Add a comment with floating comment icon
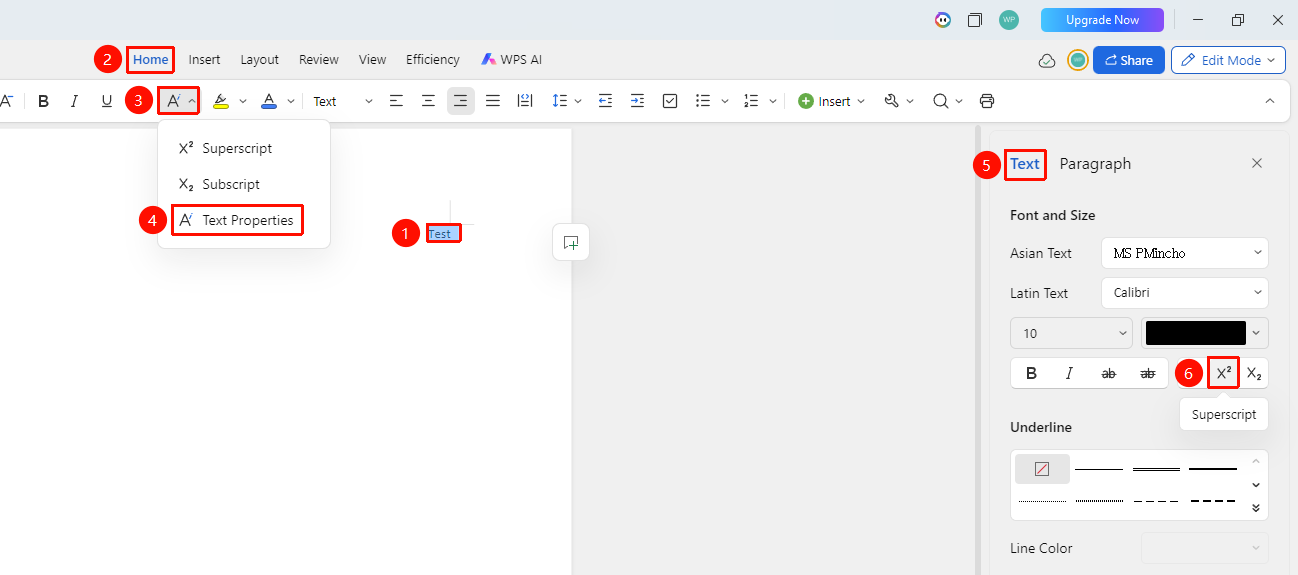 pos(571,242)
